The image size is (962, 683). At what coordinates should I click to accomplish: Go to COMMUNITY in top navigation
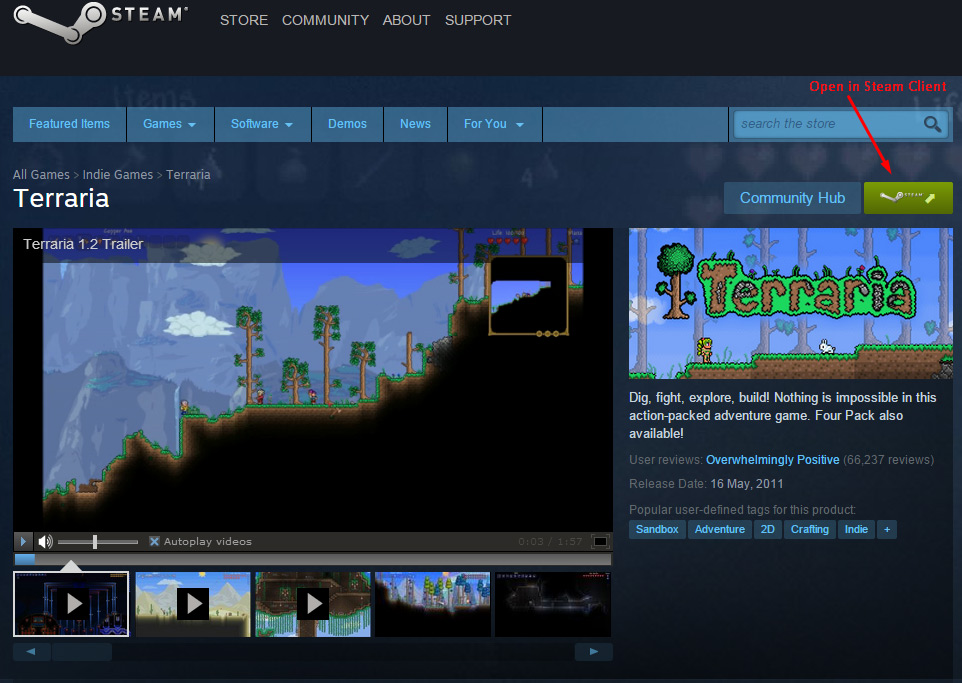(325, 20)
